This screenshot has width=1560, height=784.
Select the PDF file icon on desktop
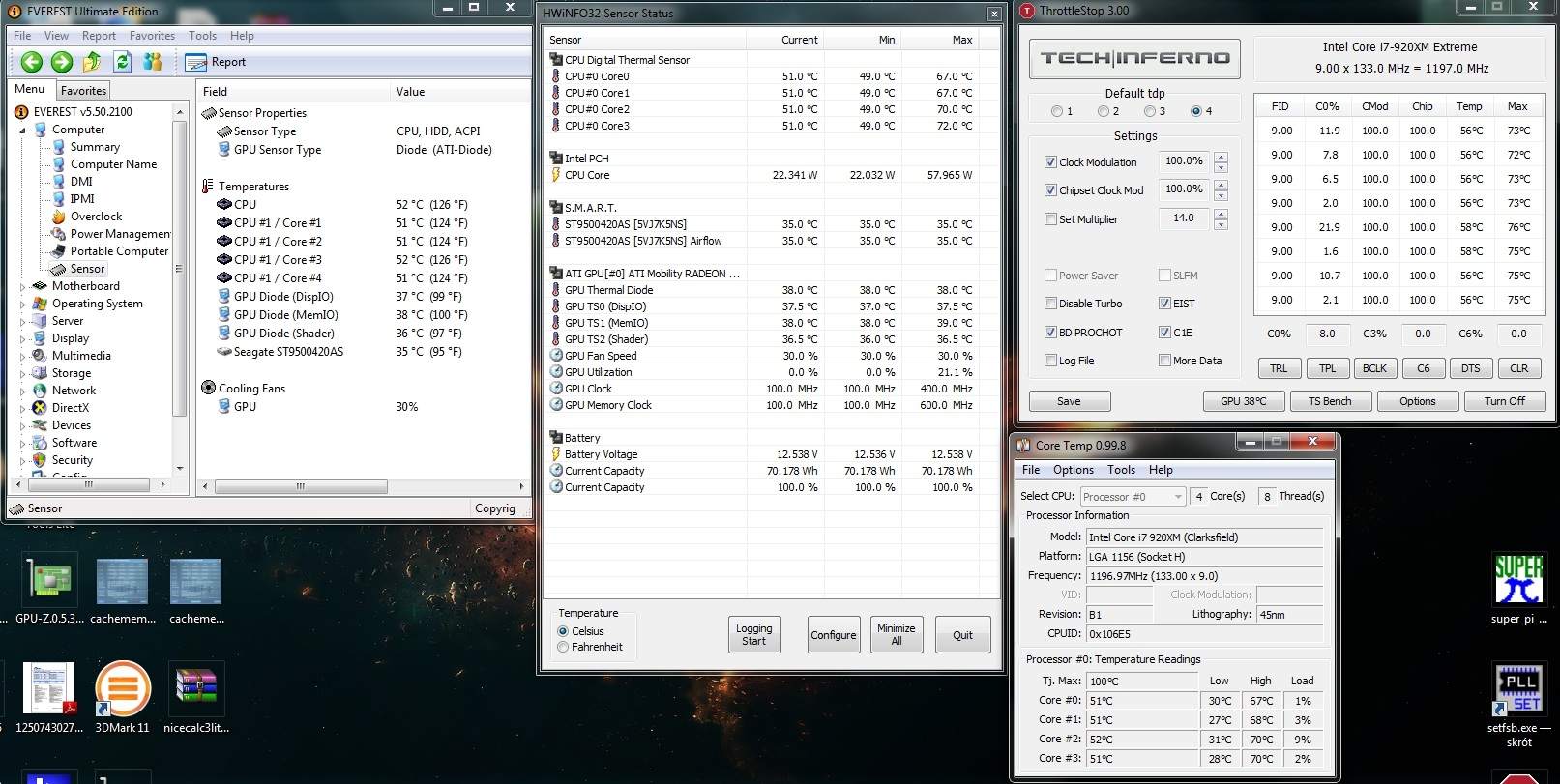[x=48, y=698]
